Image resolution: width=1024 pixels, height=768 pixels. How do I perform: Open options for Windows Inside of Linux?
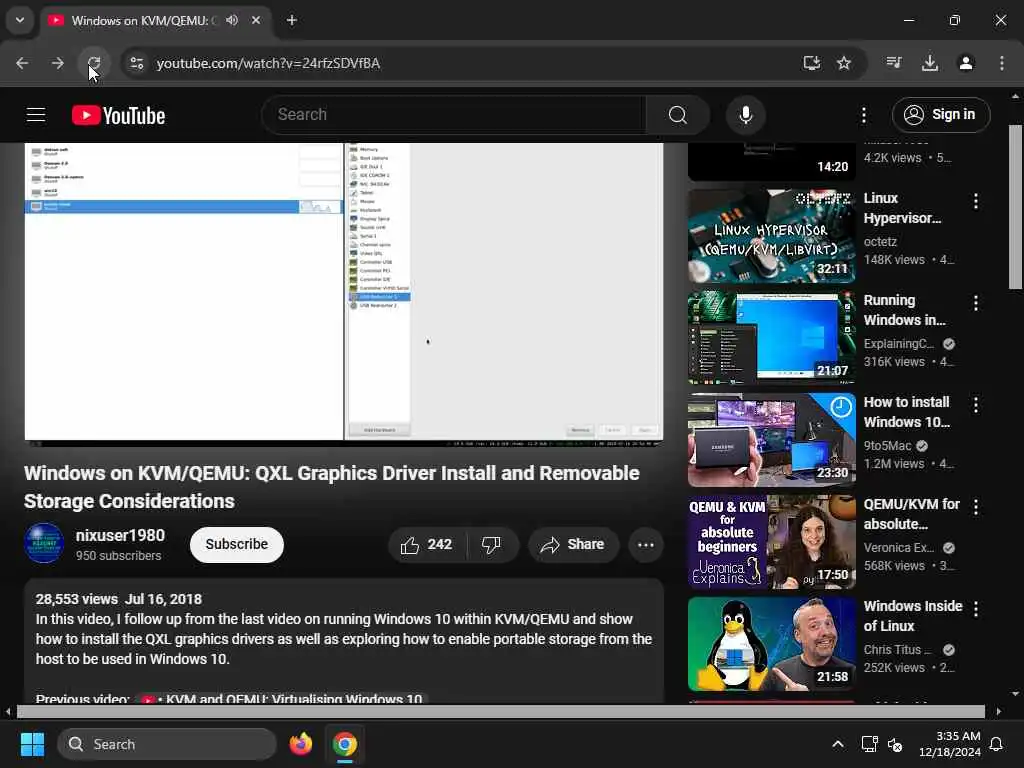(x=976, y=609)
